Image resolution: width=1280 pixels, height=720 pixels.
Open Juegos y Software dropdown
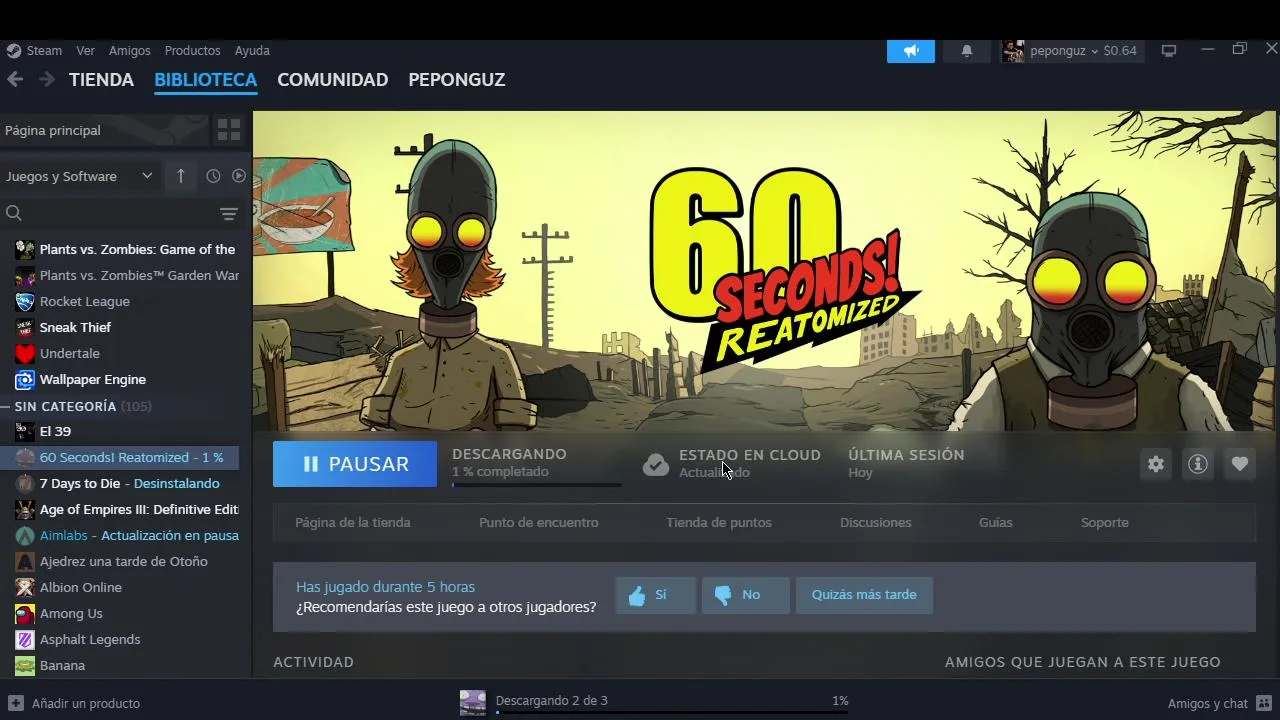80,176
